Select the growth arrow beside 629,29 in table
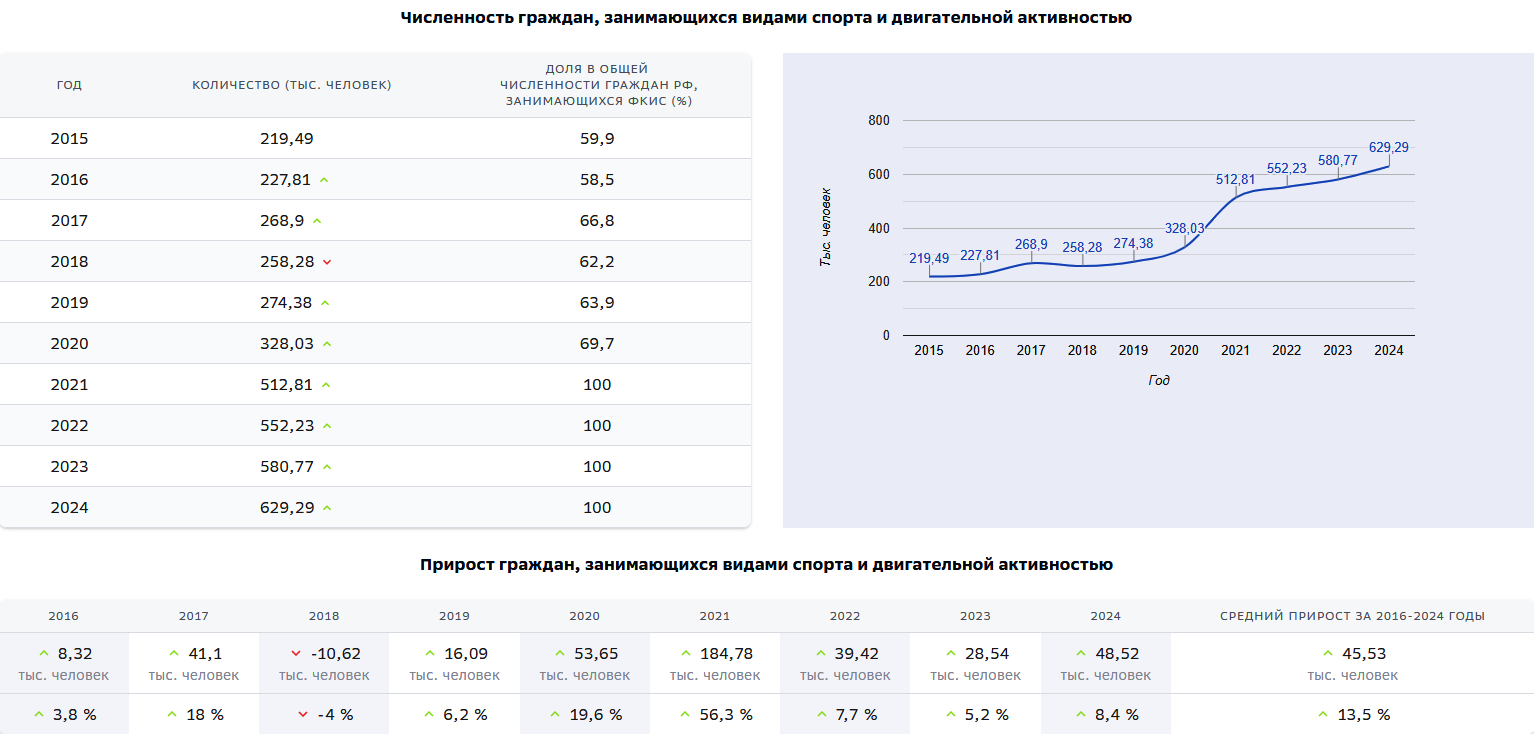Screen dimensions: 1534x734 326,507
